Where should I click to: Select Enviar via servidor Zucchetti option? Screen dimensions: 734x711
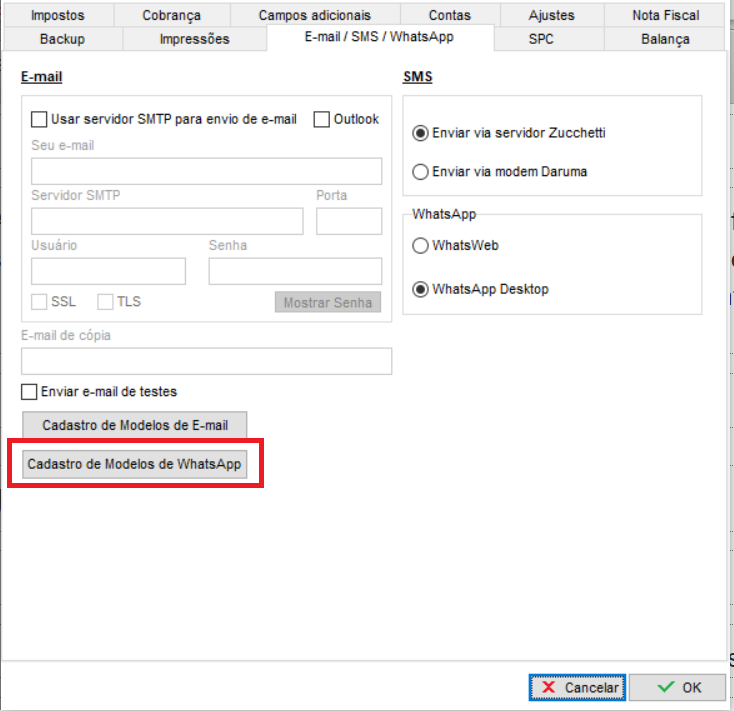click(x=420, y=133)
